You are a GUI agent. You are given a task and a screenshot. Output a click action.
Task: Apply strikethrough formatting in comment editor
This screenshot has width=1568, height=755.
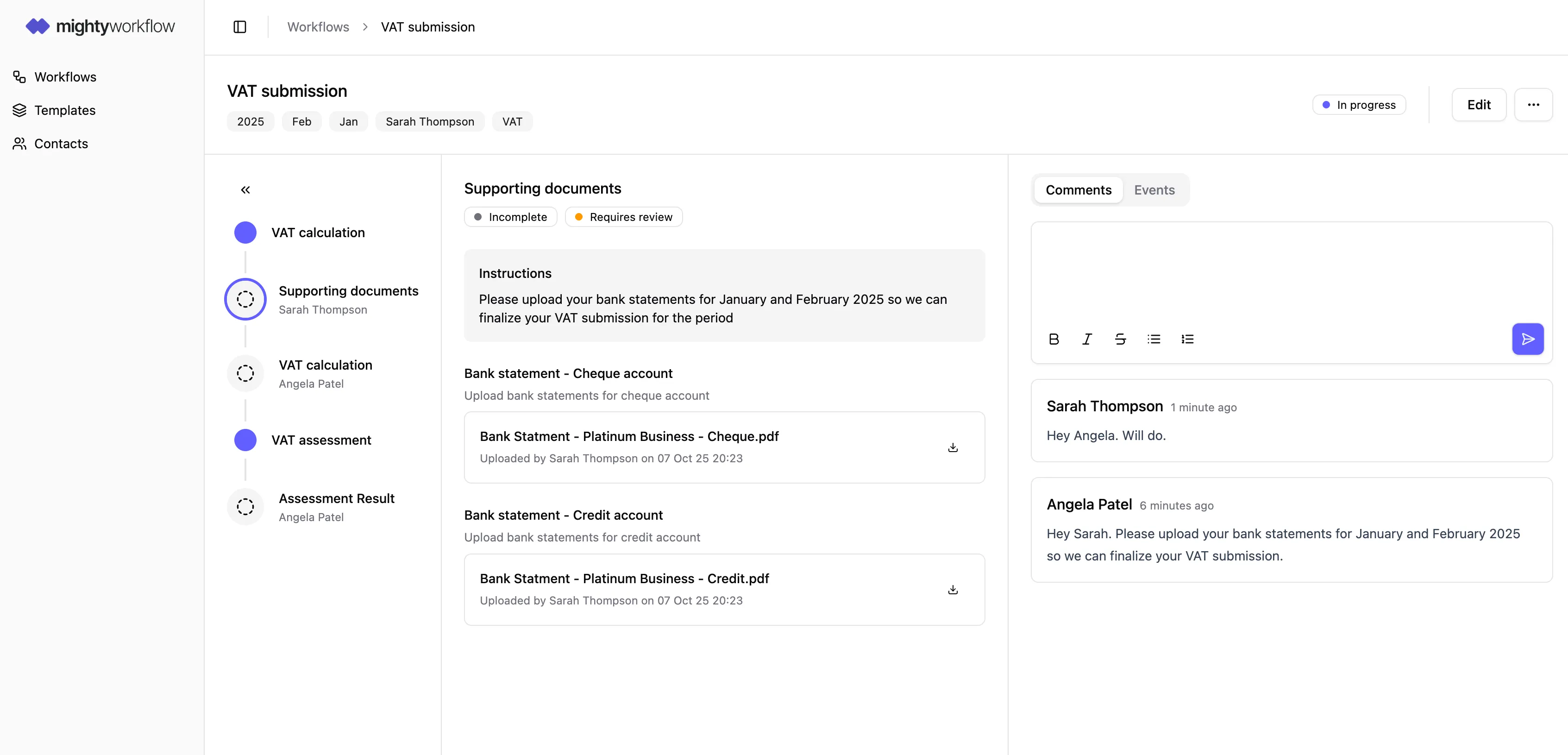point(1120,339)
